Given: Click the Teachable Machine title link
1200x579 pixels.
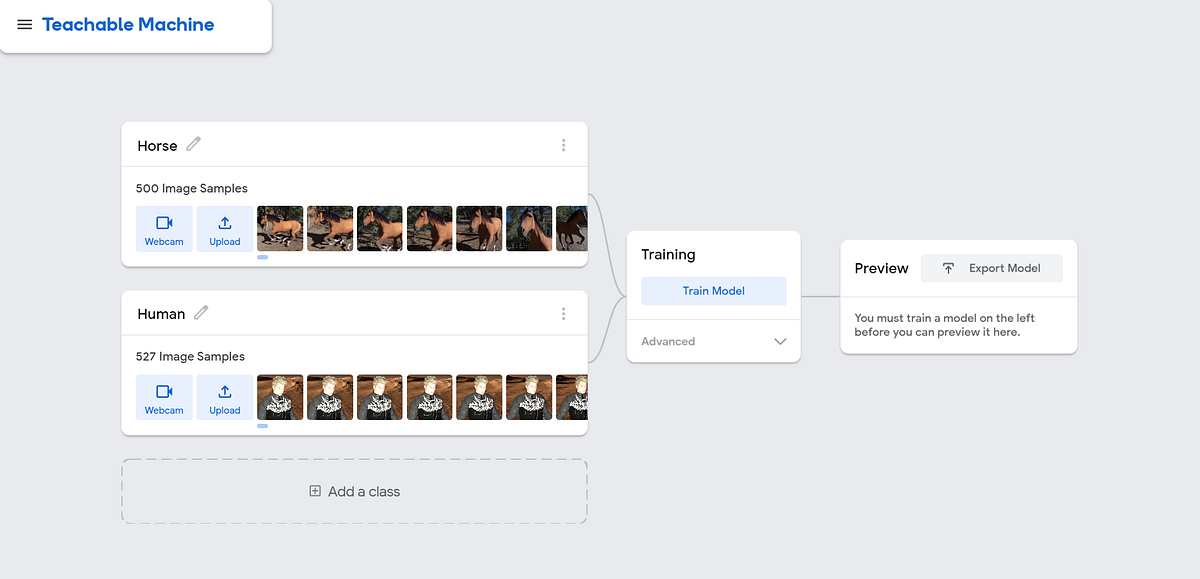Looking at the screenshot, I should click(128, 25).
